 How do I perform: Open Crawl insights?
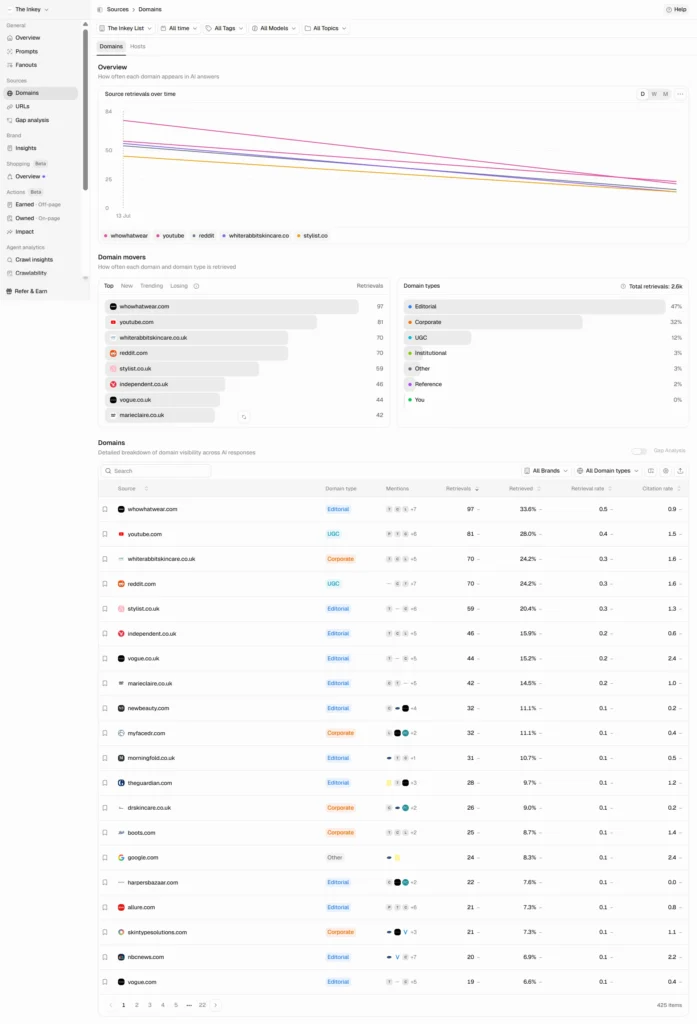pos(34,260)
